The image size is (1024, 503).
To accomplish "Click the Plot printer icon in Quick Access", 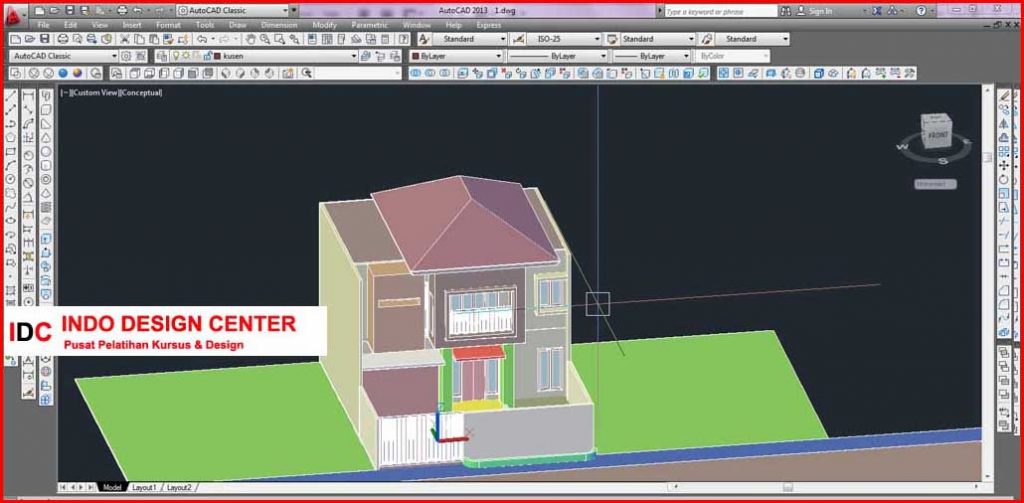I will [x=121, y=10].
